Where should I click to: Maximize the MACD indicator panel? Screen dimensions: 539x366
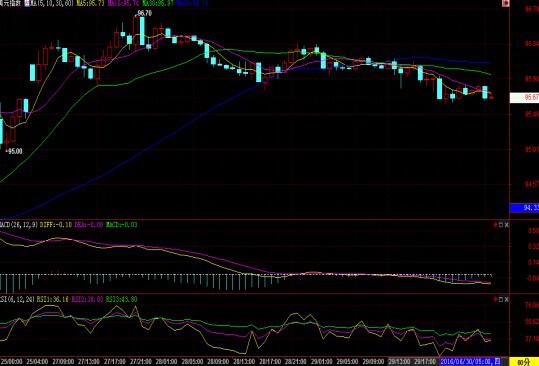click(501, 225)
